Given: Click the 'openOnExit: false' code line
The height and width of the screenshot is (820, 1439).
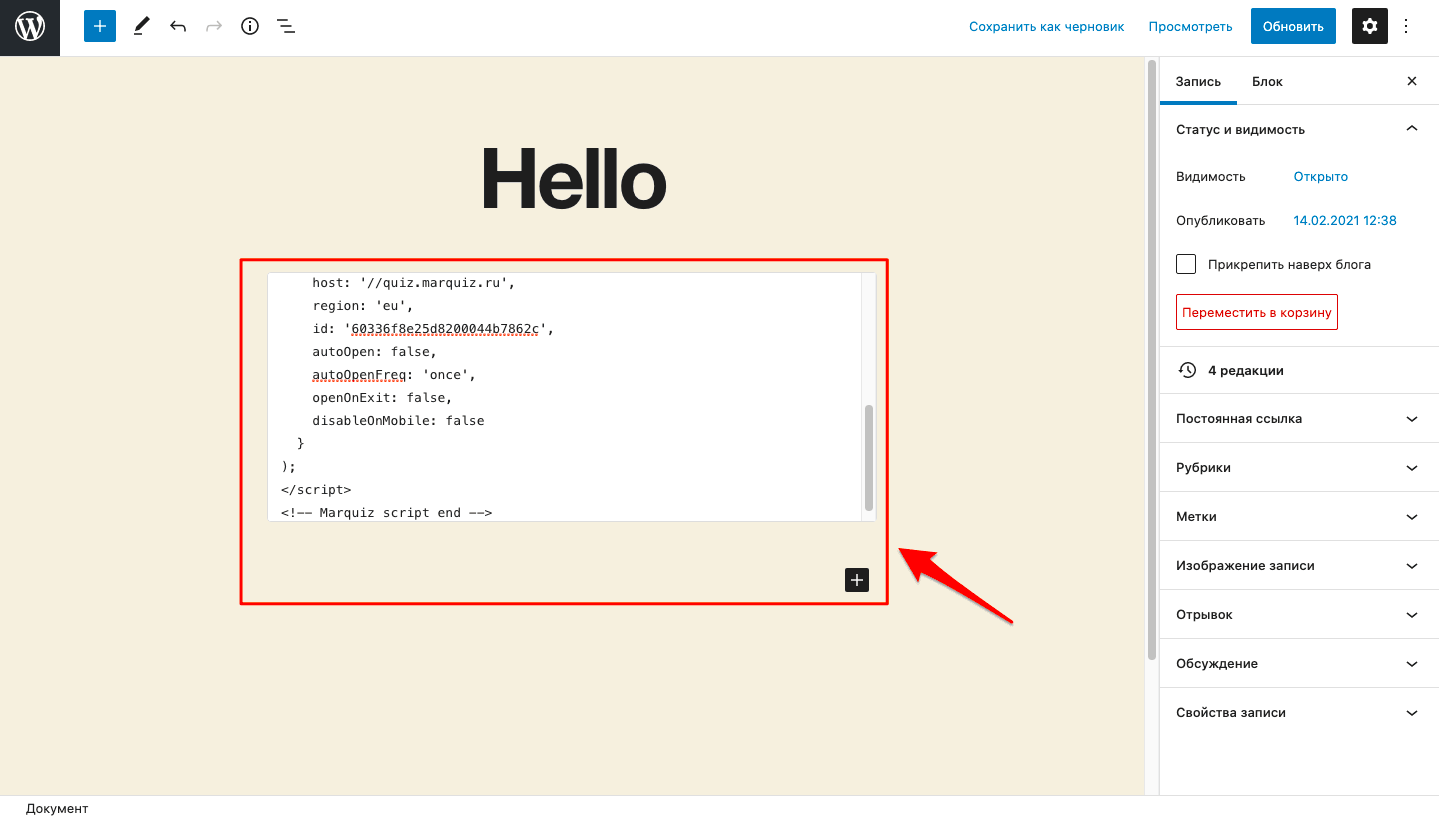Looking at the screenshot, I should point(382,398).
